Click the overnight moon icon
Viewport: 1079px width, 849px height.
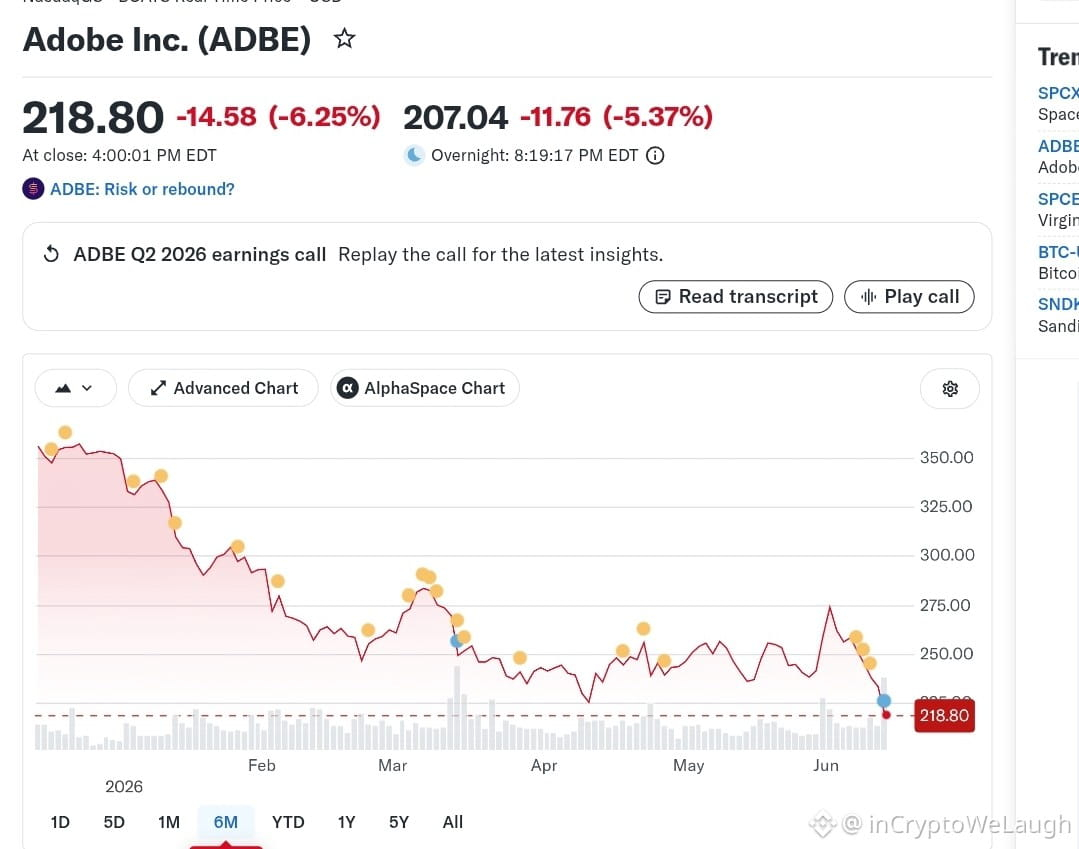[x=414, y=155]
